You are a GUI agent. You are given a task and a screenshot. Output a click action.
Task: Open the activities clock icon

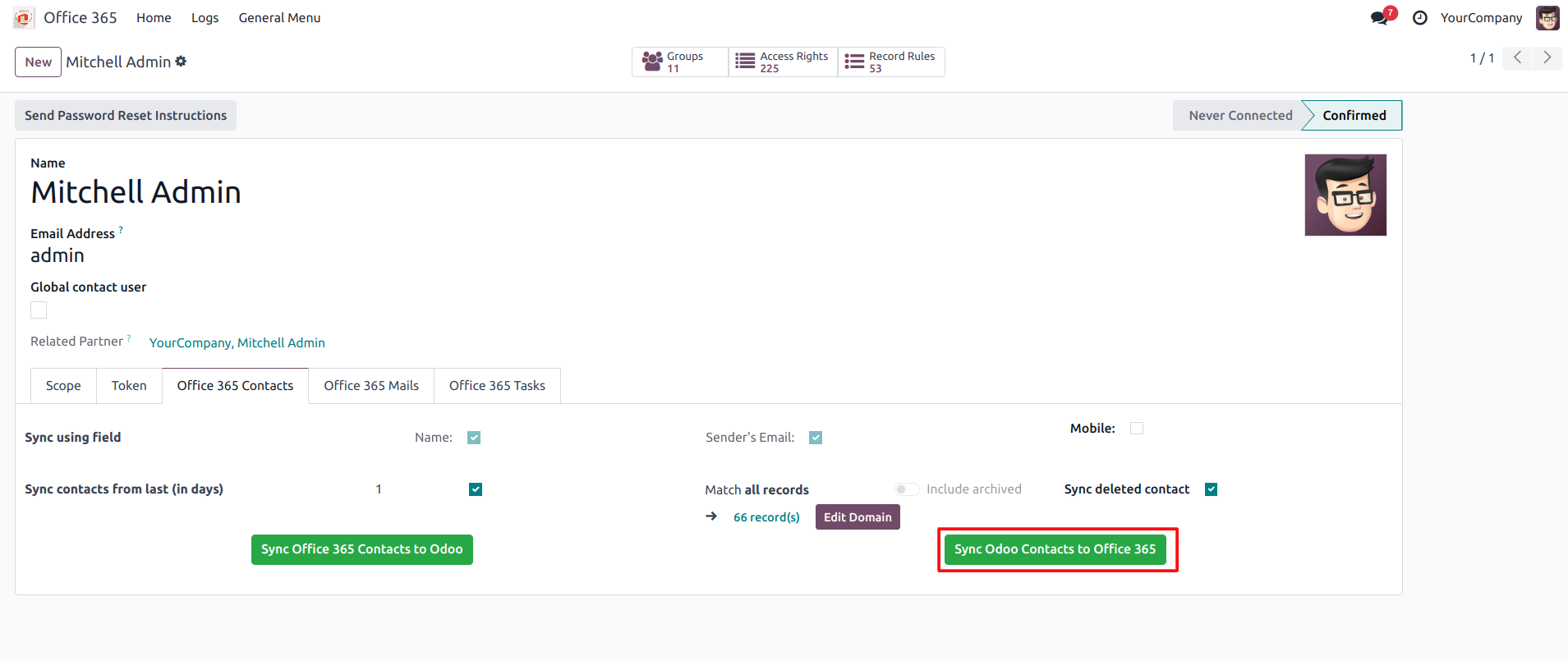point(1419,18)
